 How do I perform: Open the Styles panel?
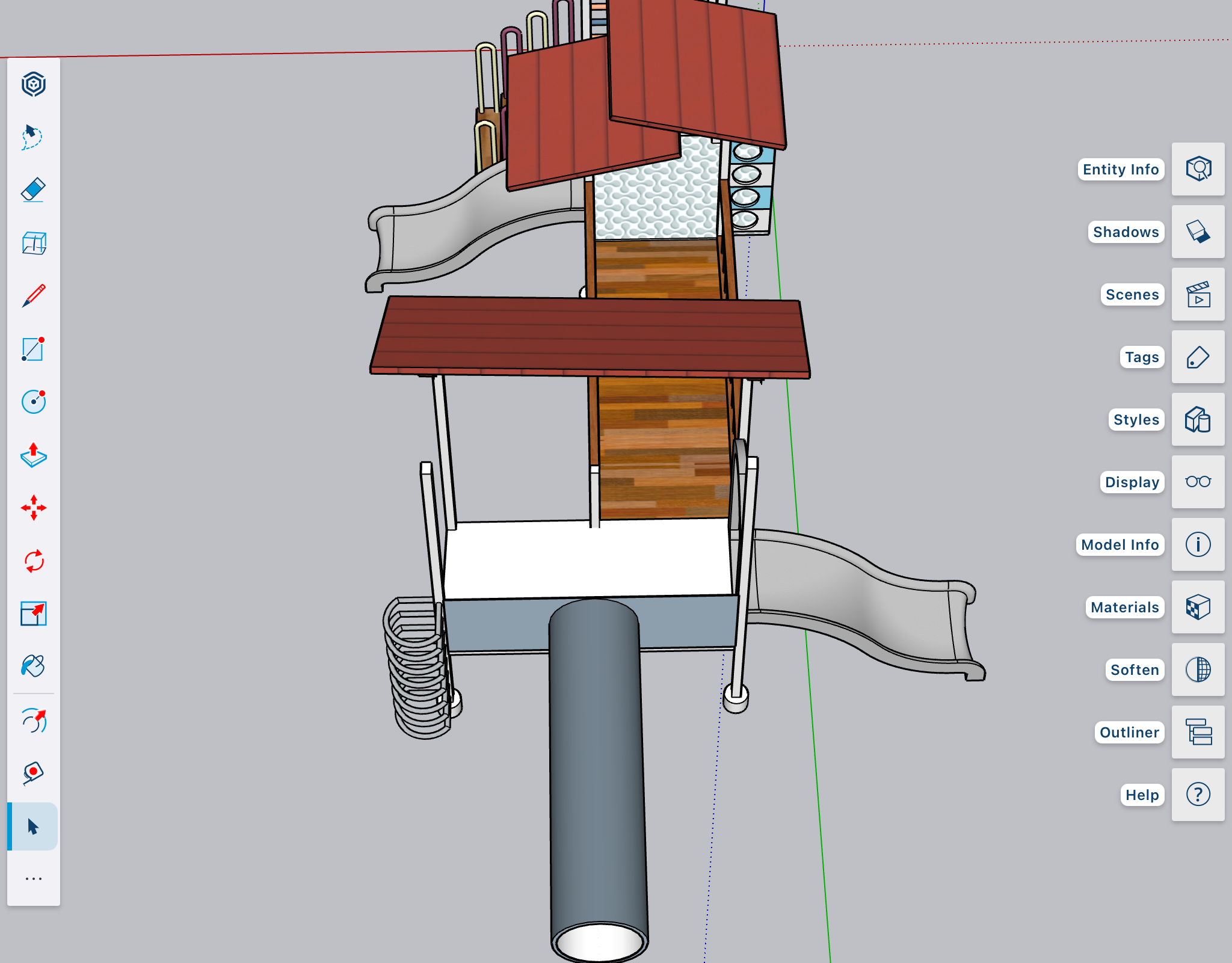(x=1198, y=419)
